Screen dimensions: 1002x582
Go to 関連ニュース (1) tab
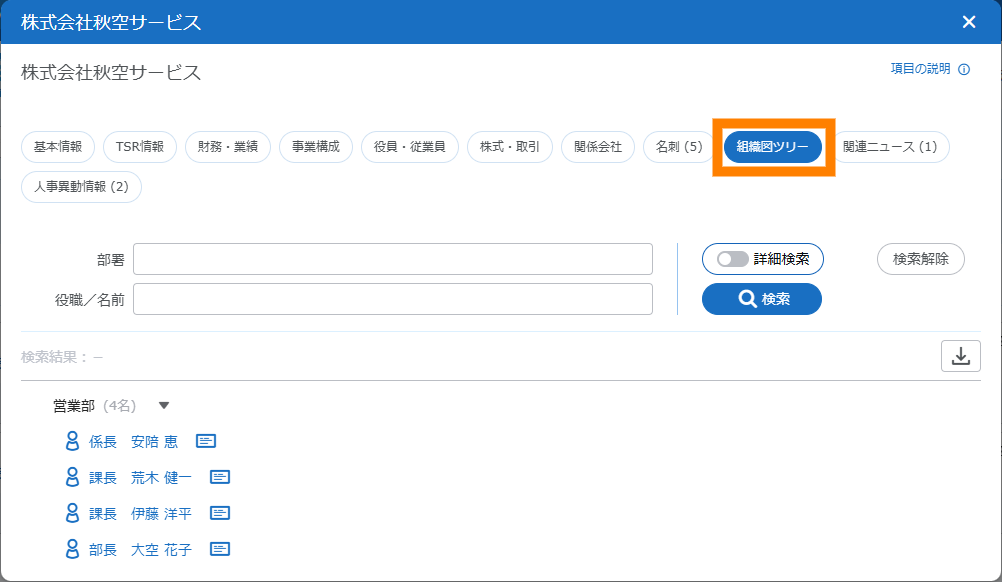889,147
